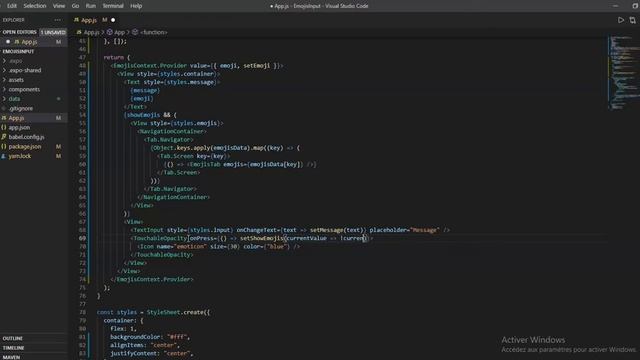
Task: Collapse the Open Editors section
Action: [x=19, y=32]
